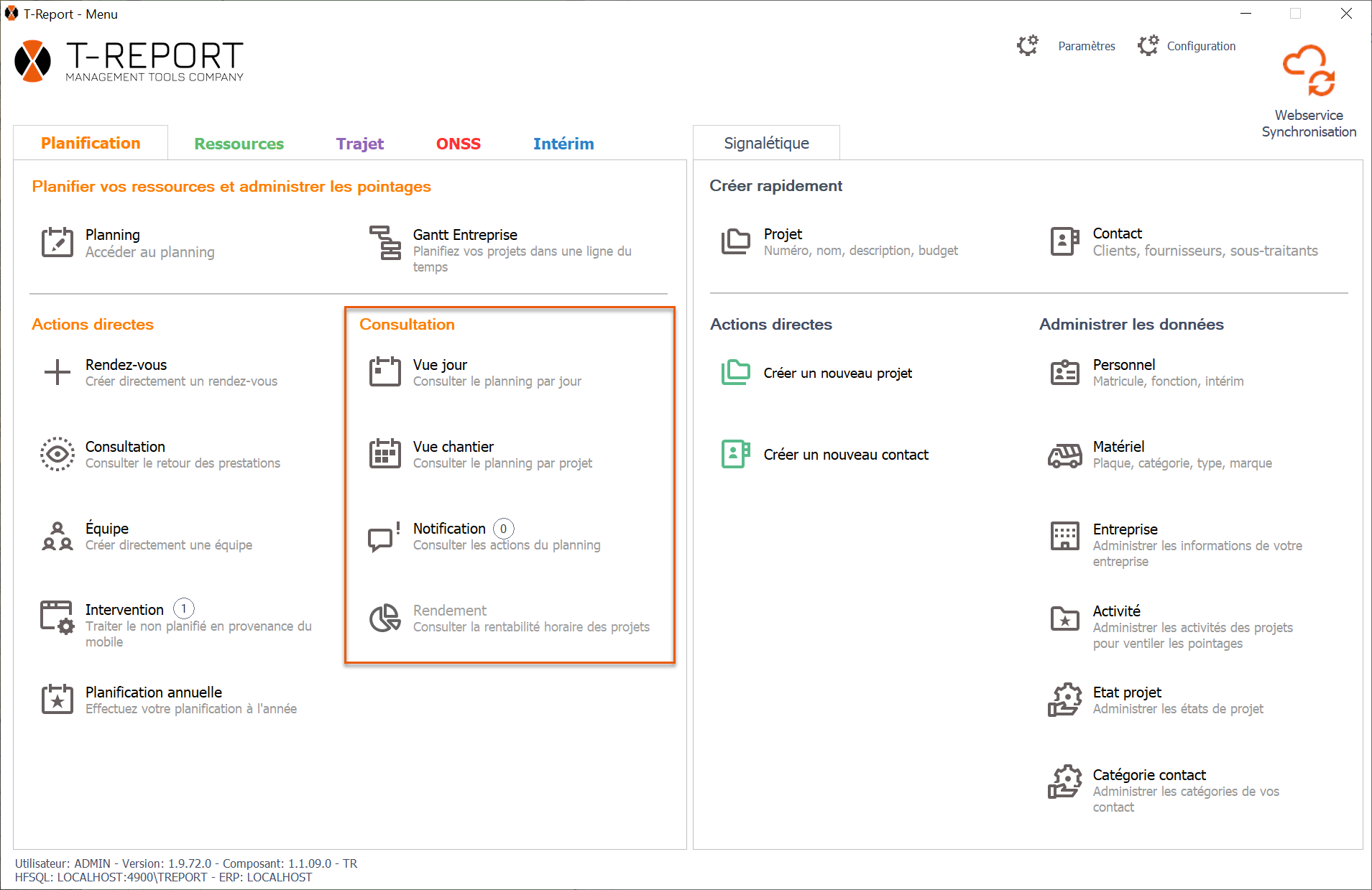Switch to the Ressources tab
1372x890 pixels.
[239, 144]
